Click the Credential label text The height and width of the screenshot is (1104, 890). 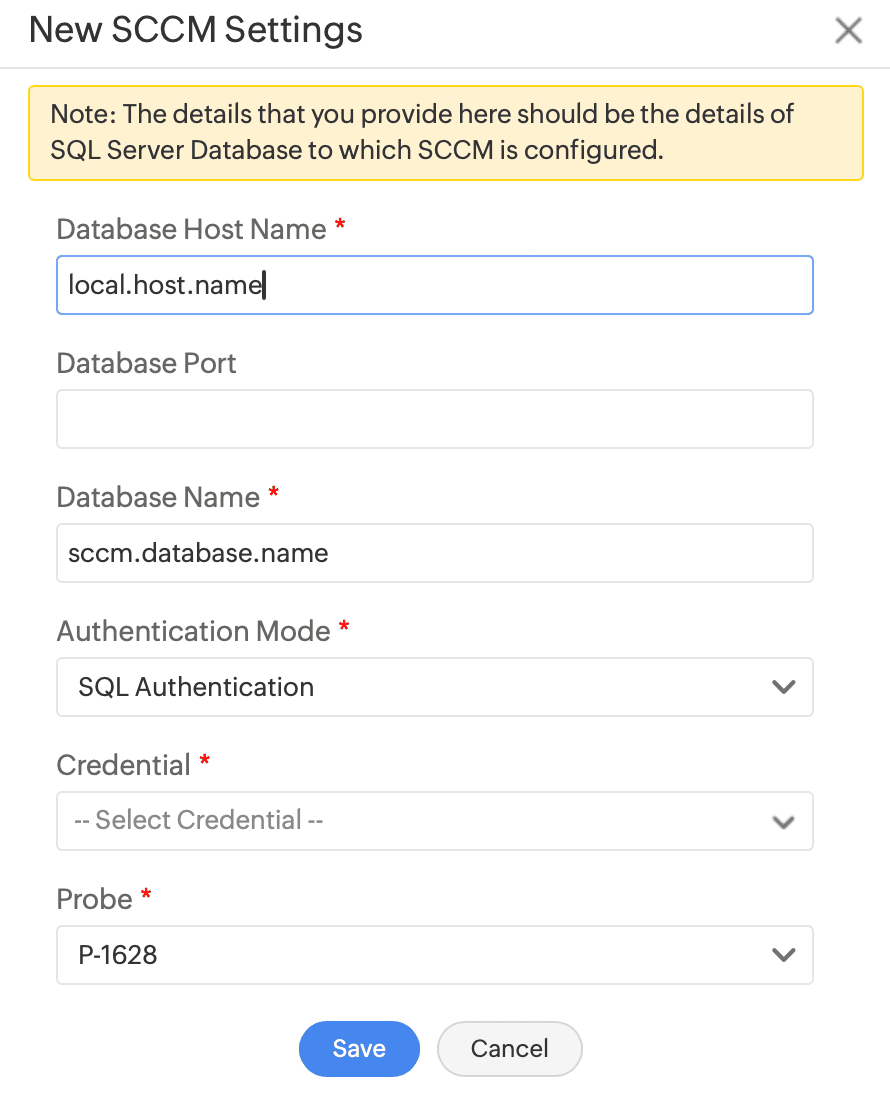pos(123,765)
